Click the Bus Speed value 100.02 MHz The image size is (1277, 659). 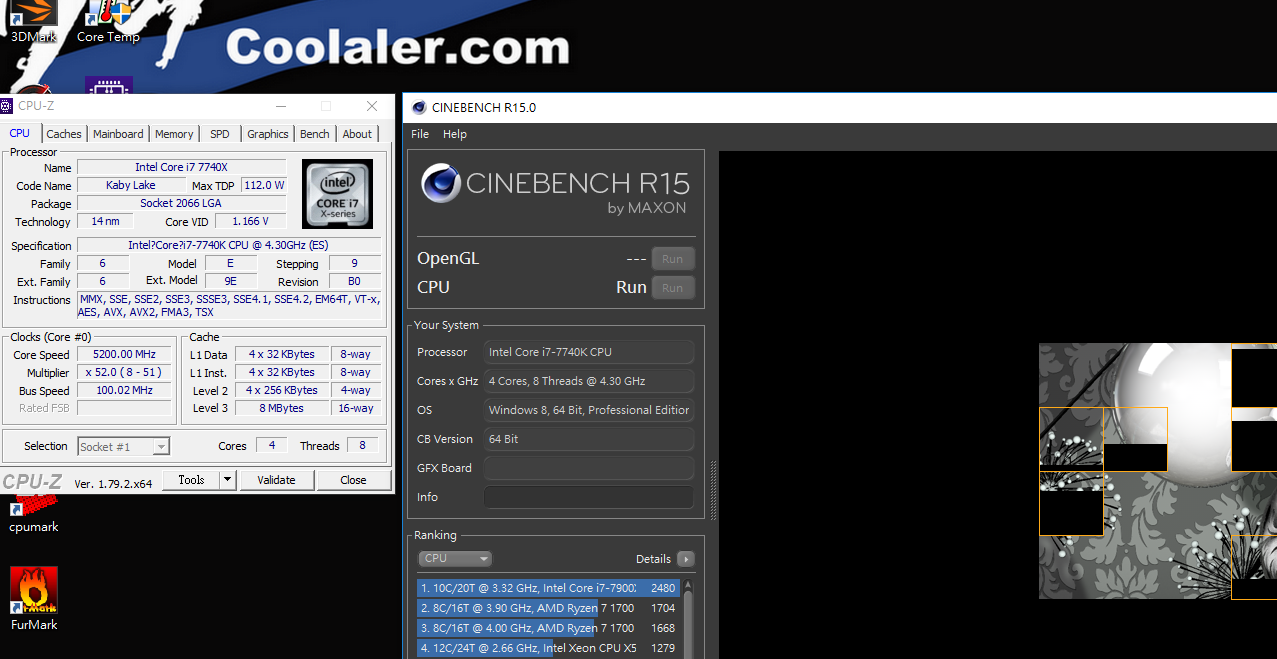(126, 391)
